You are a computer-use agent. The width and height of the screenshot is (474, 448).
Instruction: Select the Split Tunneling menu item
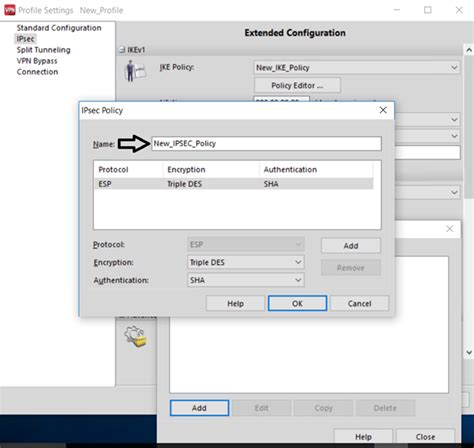pos(44,50)
